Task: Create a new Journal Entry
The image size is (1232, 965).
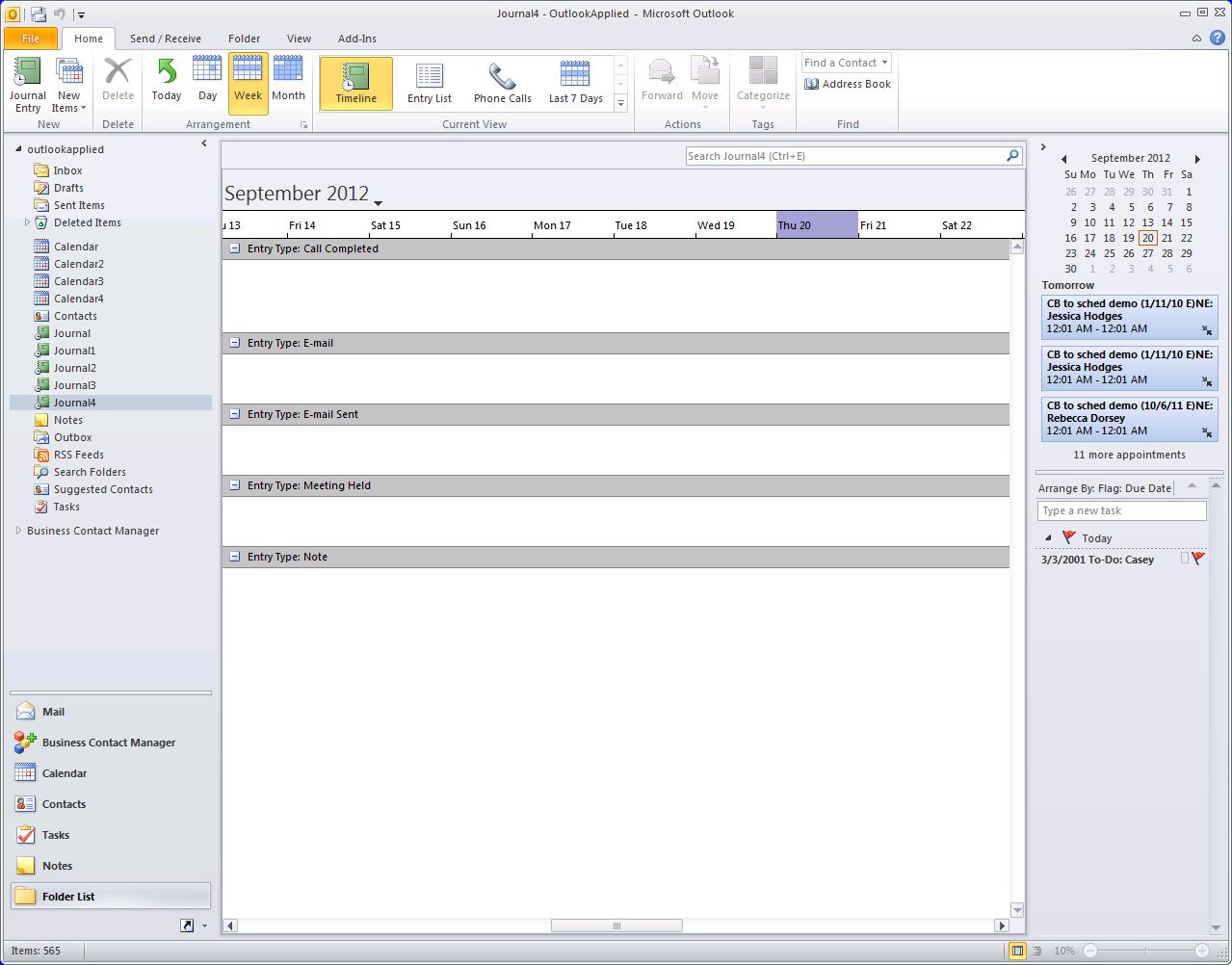Action: [28, 85]
